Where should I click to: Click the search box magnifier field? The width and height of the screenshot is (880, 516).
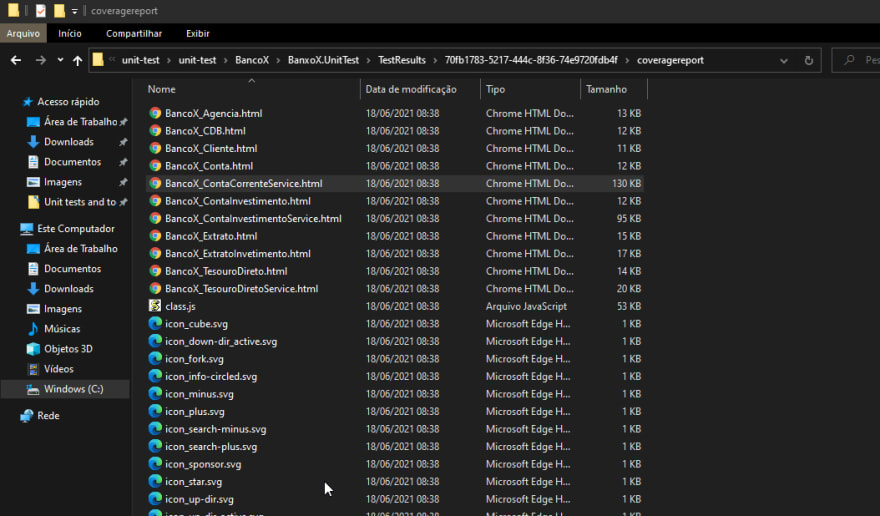coord(856,60)
